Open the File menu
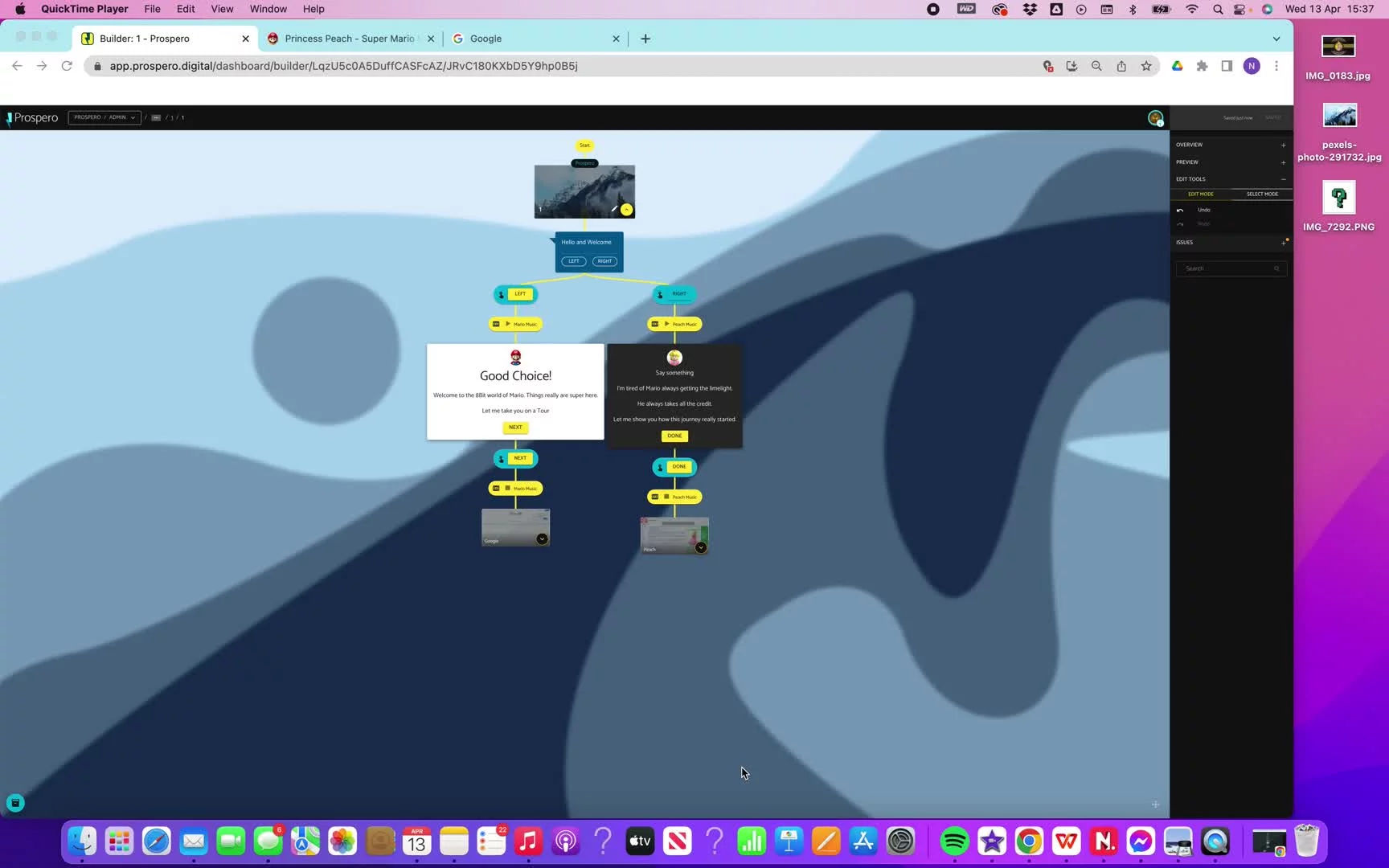 pyautogui.click(x=152, y=9)
